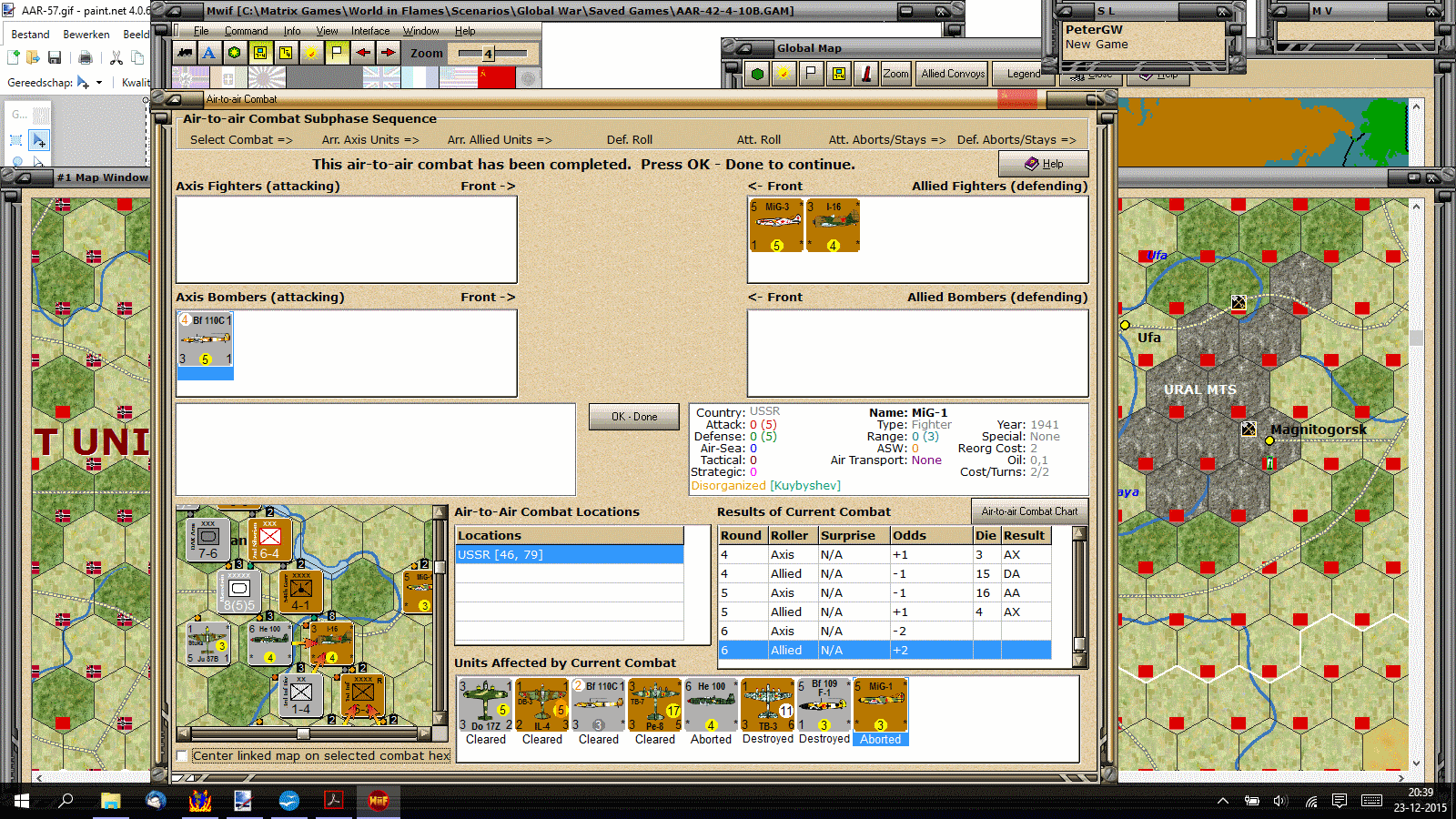Click the blue letter A toolbar icon
This screenshot has height=819, width=1456.
click(209, 53)
